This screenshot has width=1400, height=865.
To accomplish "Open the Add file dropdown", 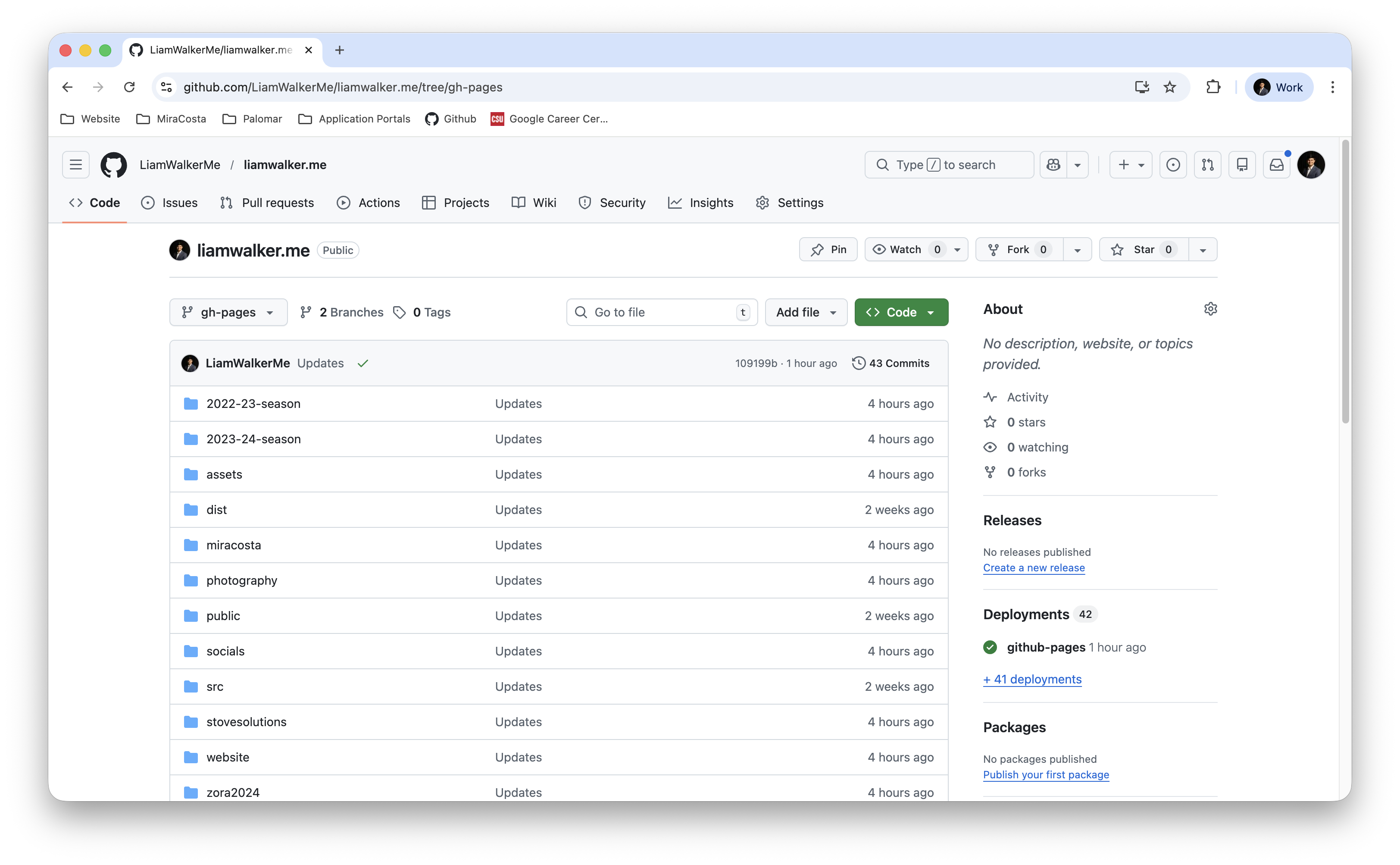I will 806,312.
